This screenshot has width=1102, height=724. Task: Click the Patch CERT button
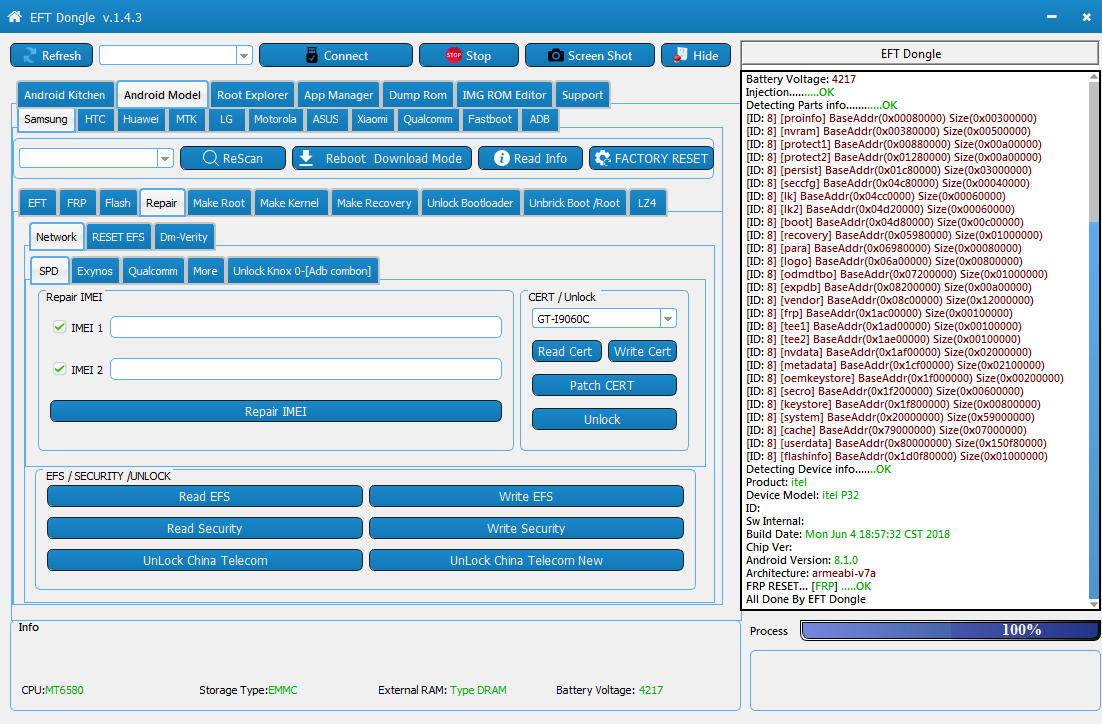click(604, 385)
